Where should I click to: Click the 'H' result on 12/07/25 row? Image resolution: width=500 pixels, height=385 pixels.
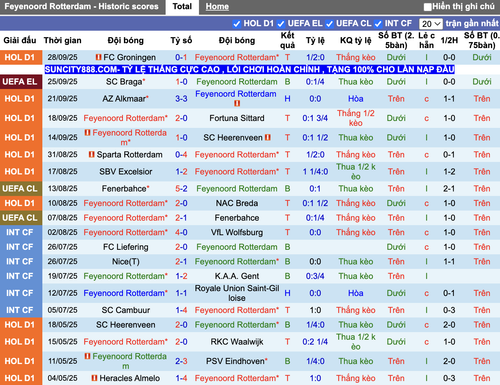tap(287, 293)
